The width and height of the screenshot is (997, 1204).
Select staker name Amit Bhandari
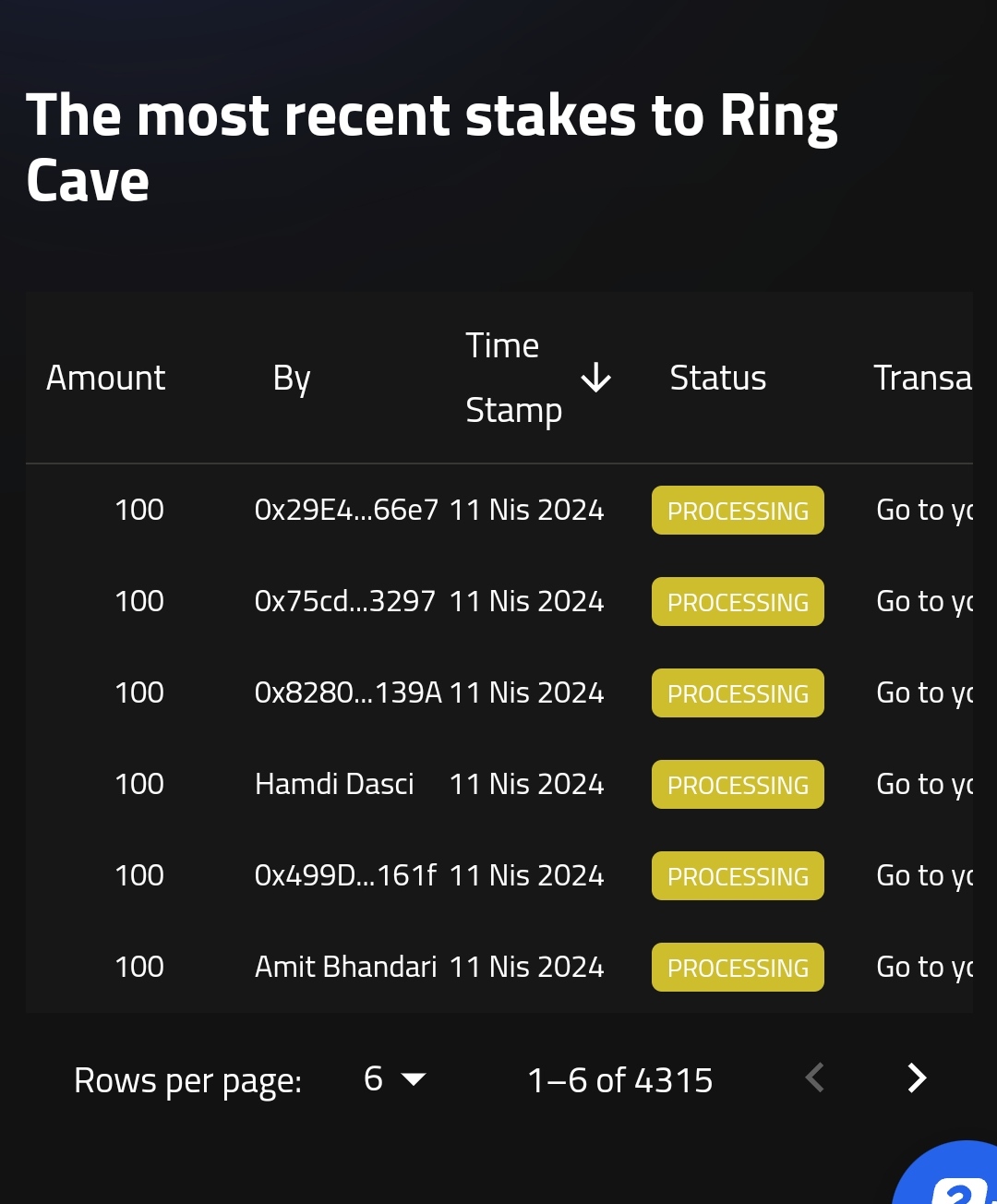345,967
